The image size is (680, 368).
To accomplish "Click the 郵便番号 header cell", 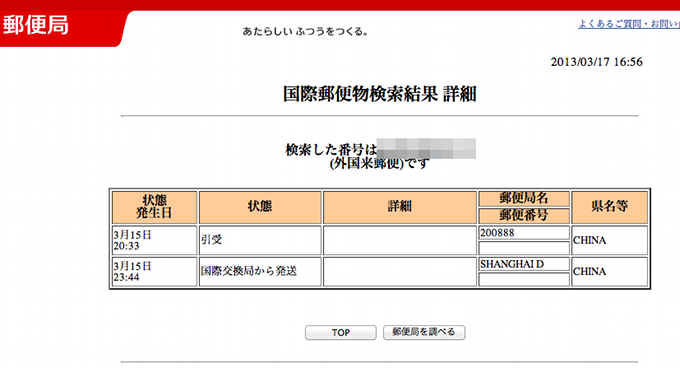I will pos(523,215).
